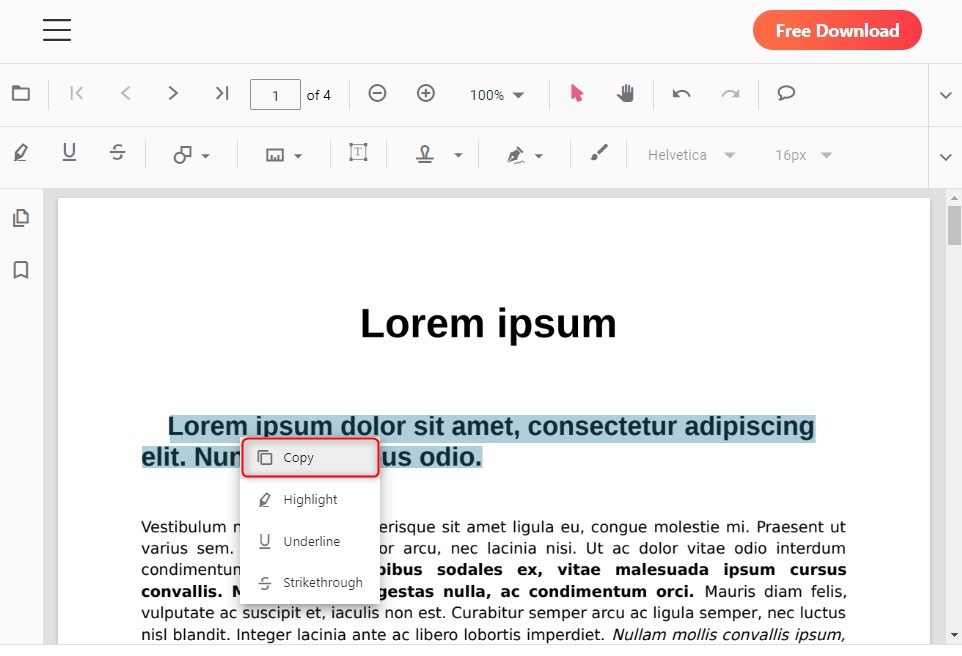Screen dimensions: 962x656
Task: Open the hamburger menu
Action: (x=57, y=30)
